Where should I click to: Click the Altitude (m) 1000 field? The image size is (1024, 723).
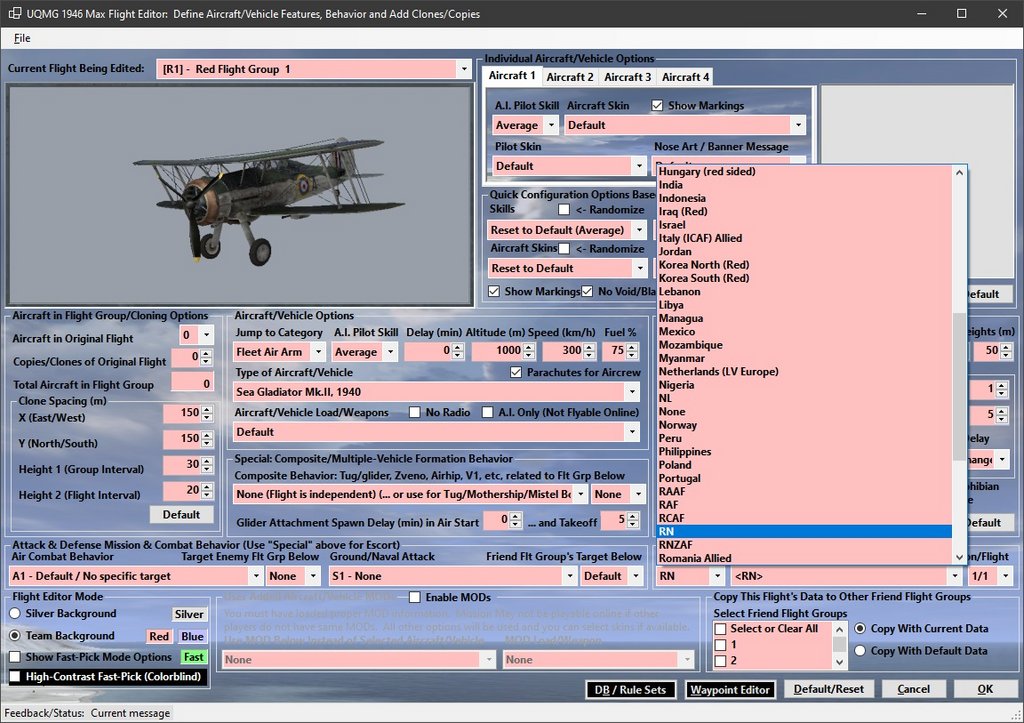tap(502, 351)
